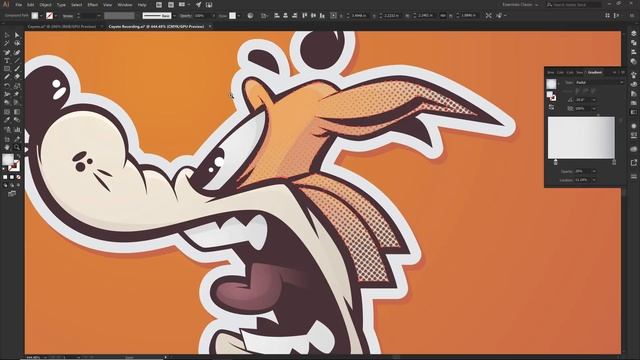Click the gradient fill swatch in Gradient panel

coord(551,84)
